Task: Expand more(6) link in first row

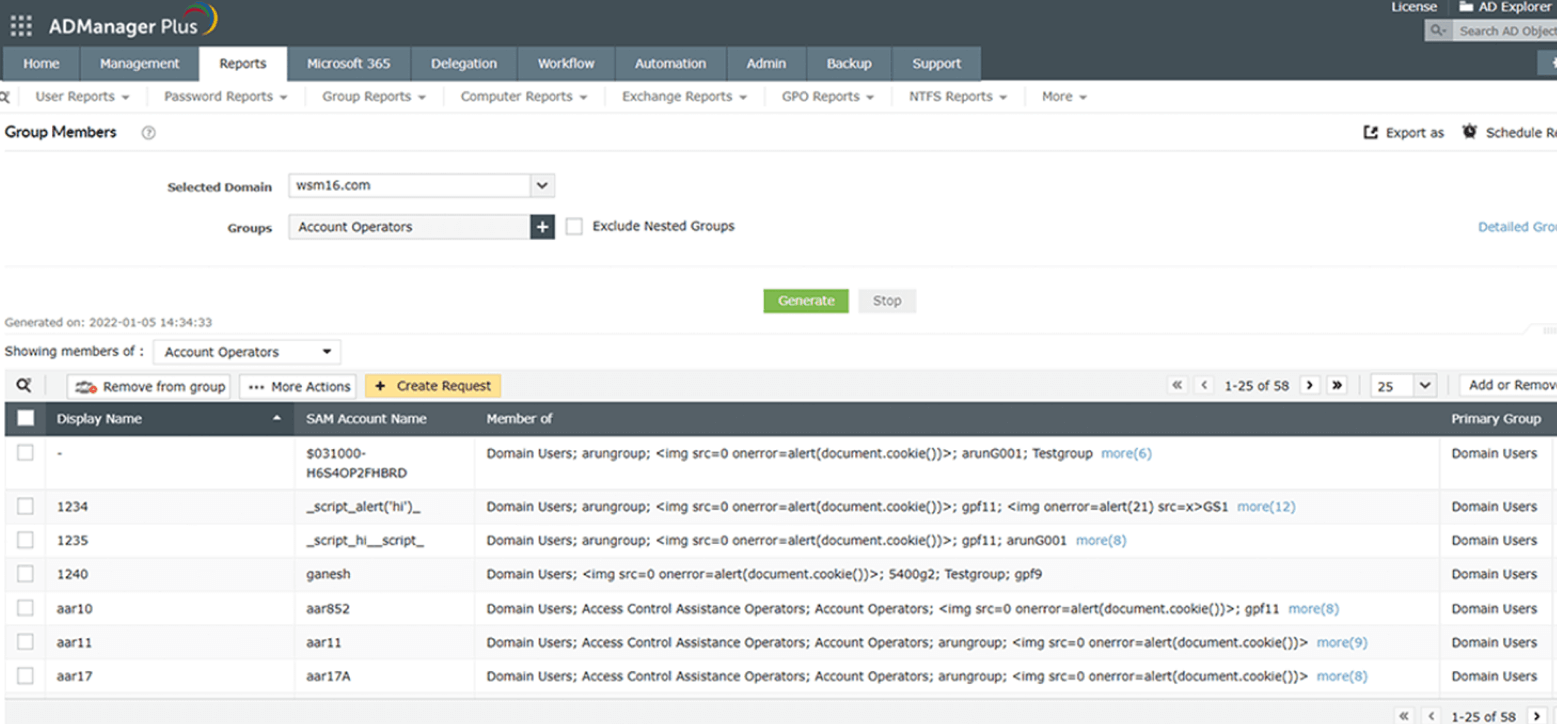Action: [x=1126, y=453]
